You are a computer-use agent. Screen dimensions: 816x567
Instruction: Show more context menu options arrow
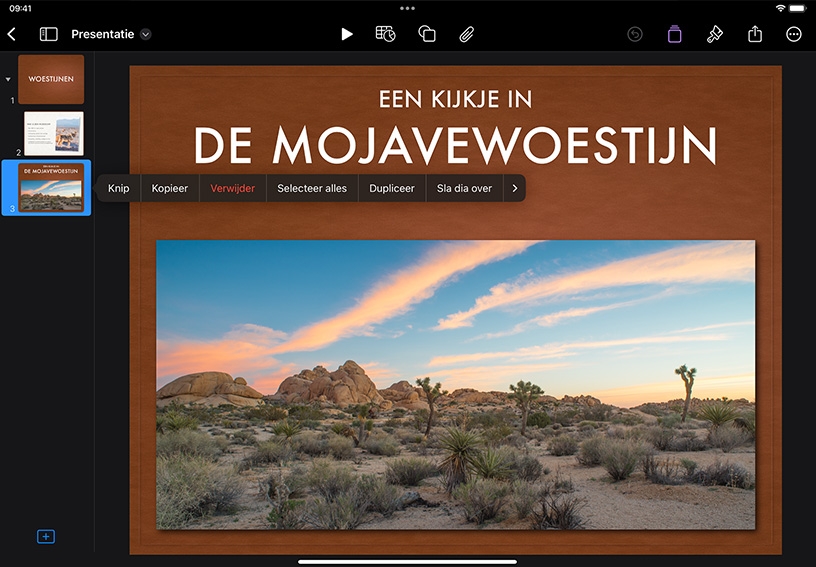tap(515, 188)
